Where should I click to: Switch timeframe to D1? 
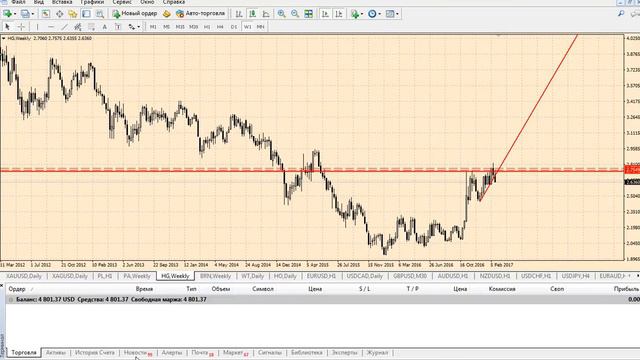tap(233, 27)
